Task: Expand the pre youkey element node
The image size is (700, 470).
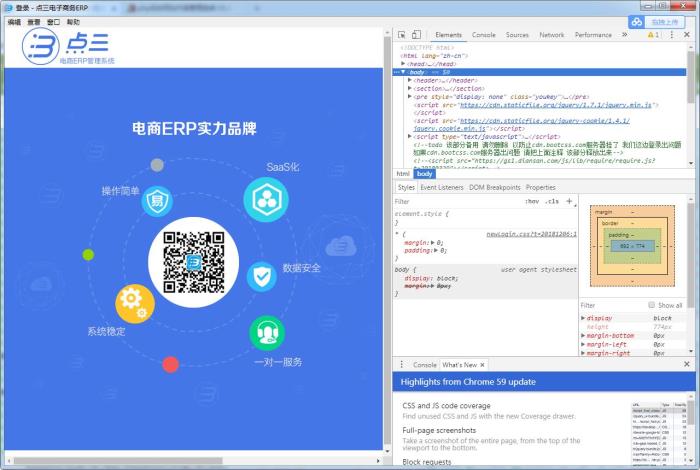Action: [410, 96]
